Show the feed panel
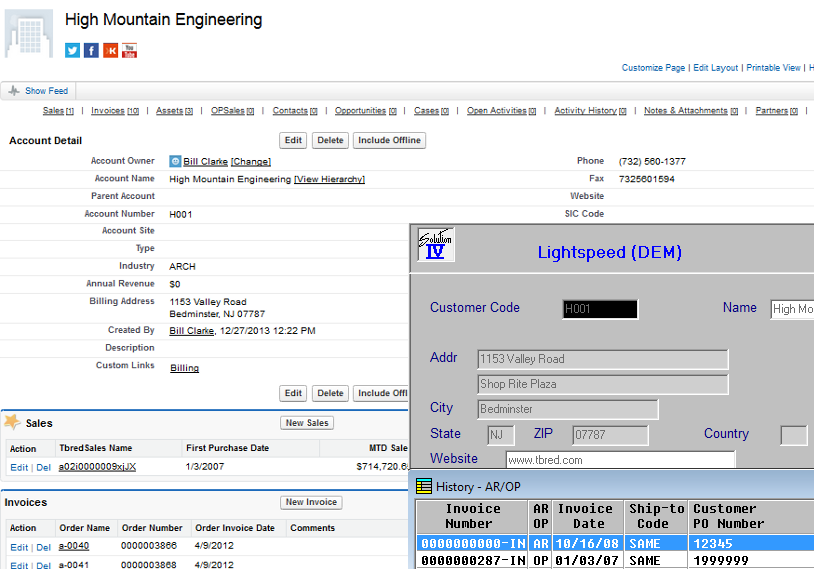 tap(38, 91)
